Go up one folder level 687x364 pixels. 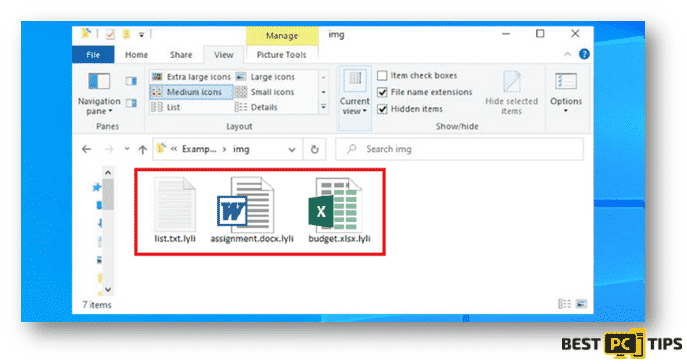pos(142,149)
